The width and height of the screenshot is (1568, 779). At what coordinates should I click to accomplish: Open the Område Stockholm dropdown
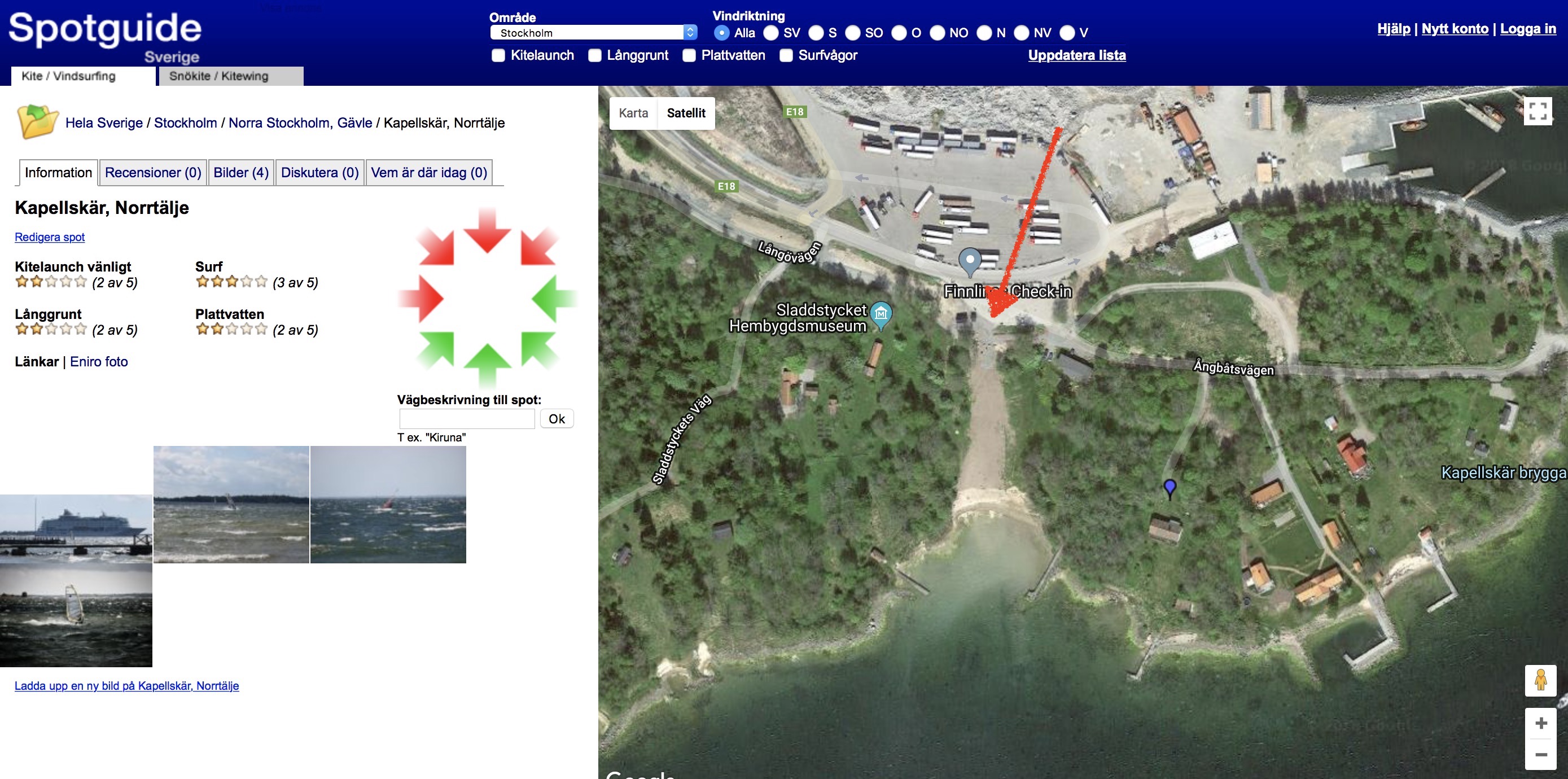coord(593,33)
